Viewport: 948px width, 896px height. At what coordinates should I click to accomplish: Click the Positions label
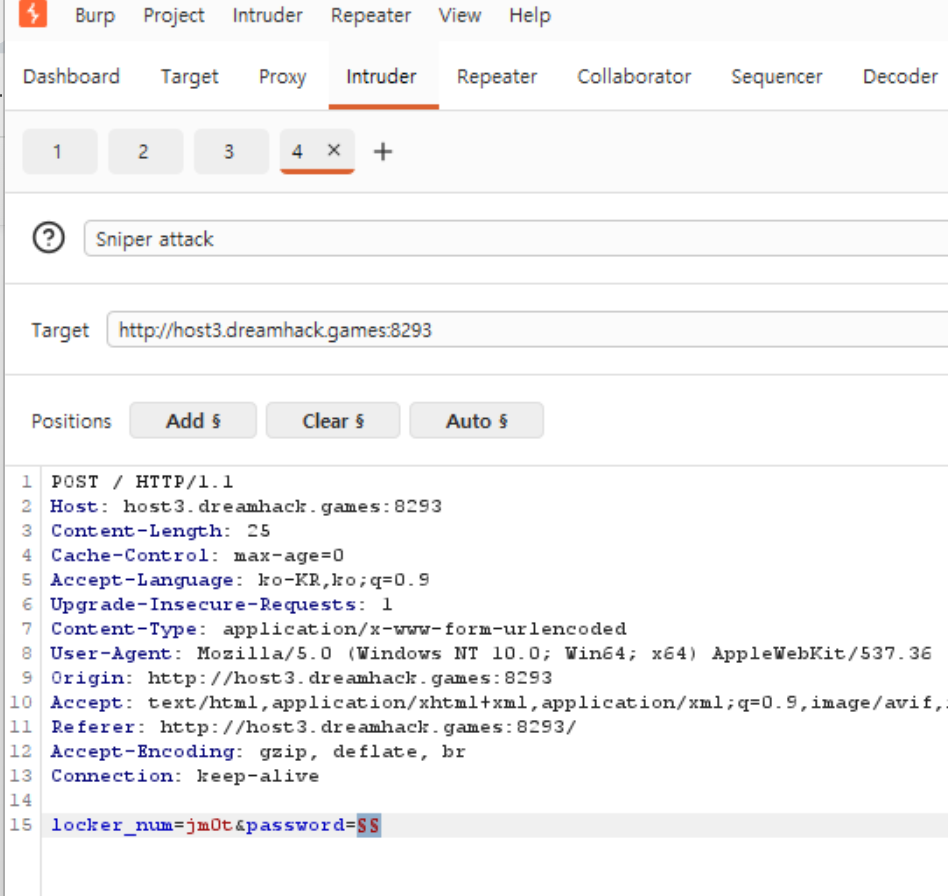point(71,421)
